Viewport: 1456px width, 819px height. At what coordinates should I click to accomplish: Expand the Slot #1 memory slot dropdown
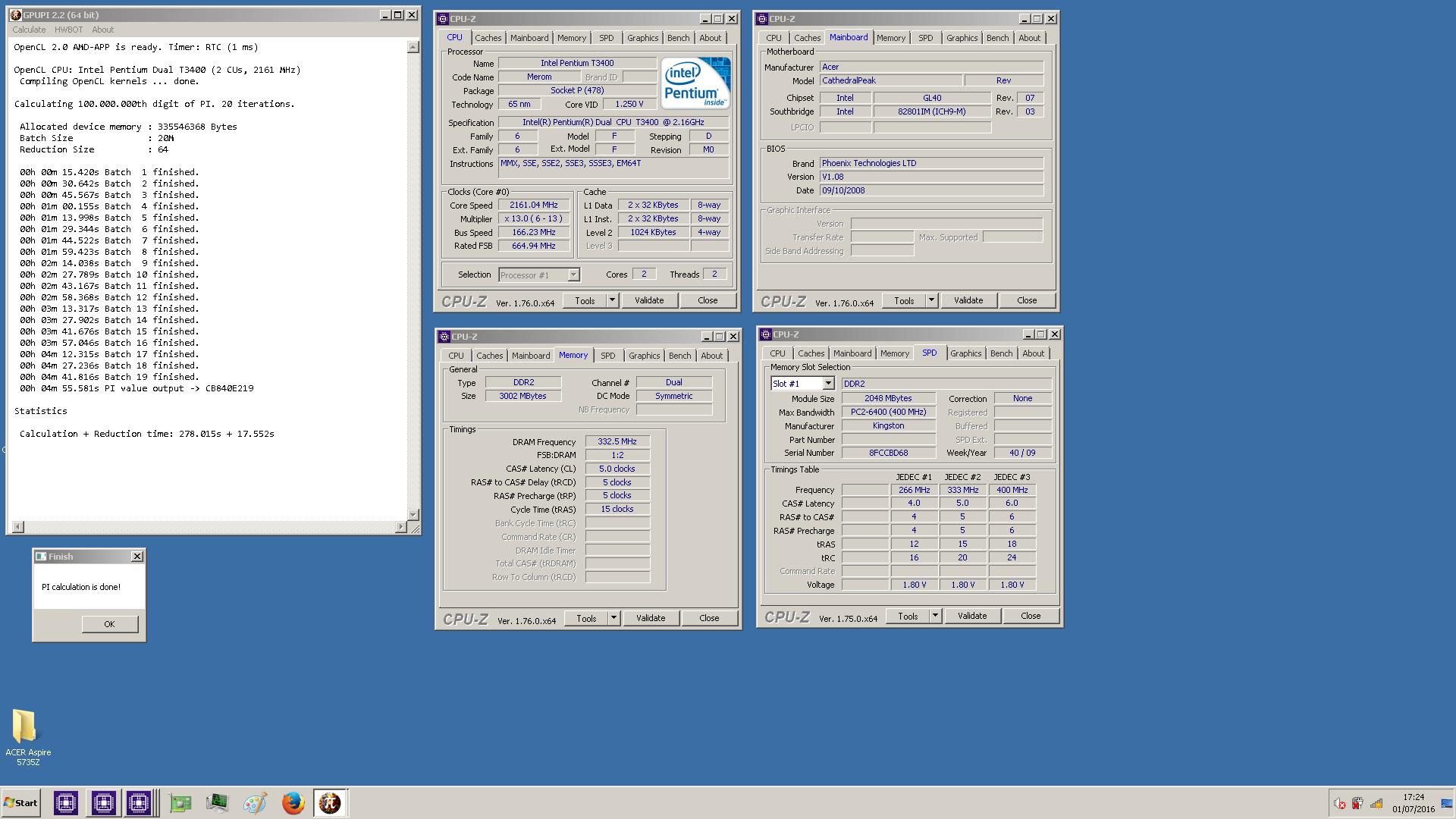pyautogui.click(x=828, y=384)
